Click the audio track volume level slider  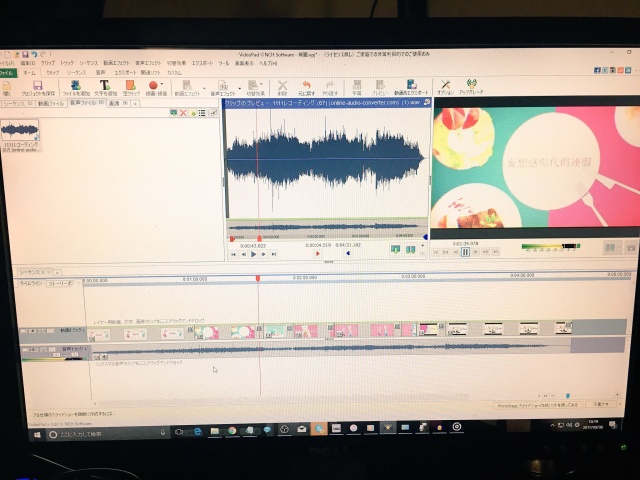click(54, 356)
